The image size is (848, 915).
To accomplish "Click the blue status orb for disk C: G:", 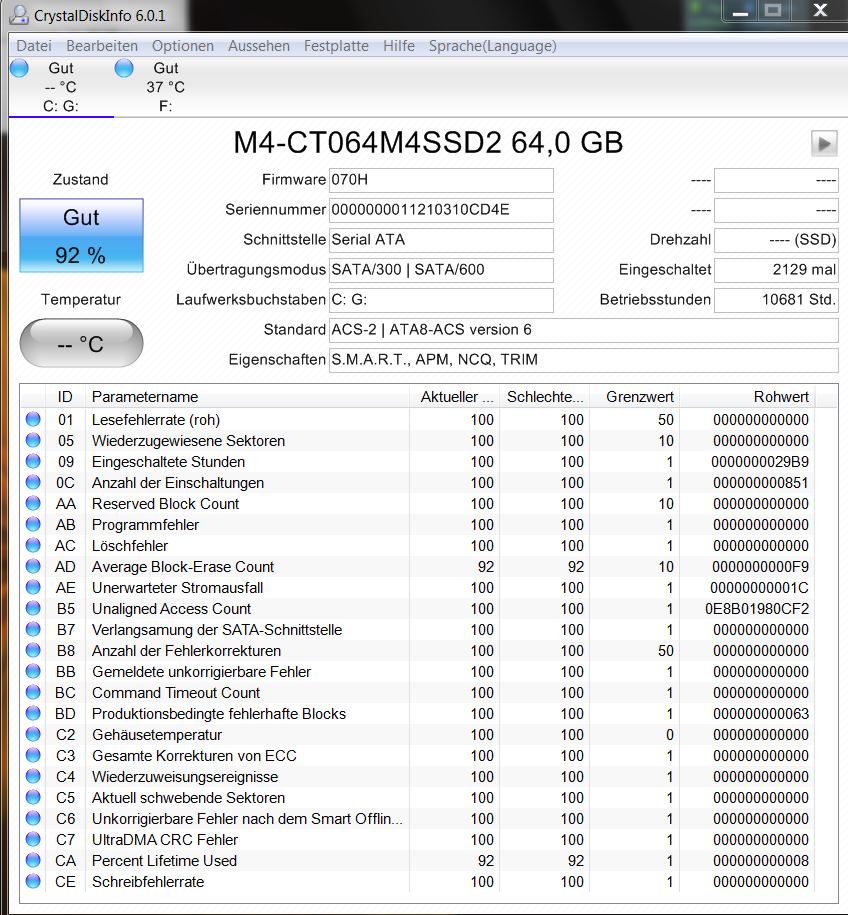I will (19, 68).
